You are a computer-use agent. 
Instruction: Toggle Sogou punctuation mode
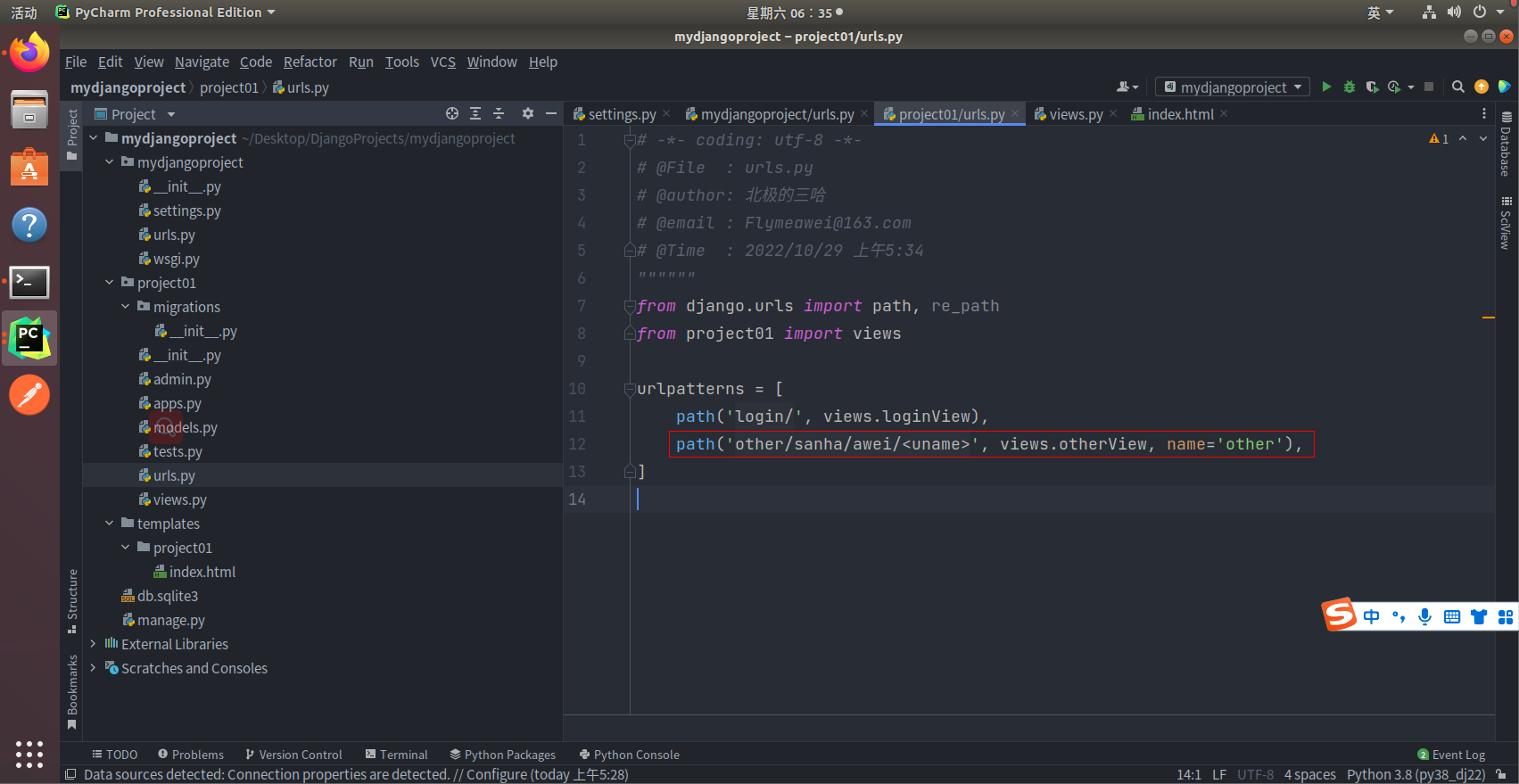1399,616
